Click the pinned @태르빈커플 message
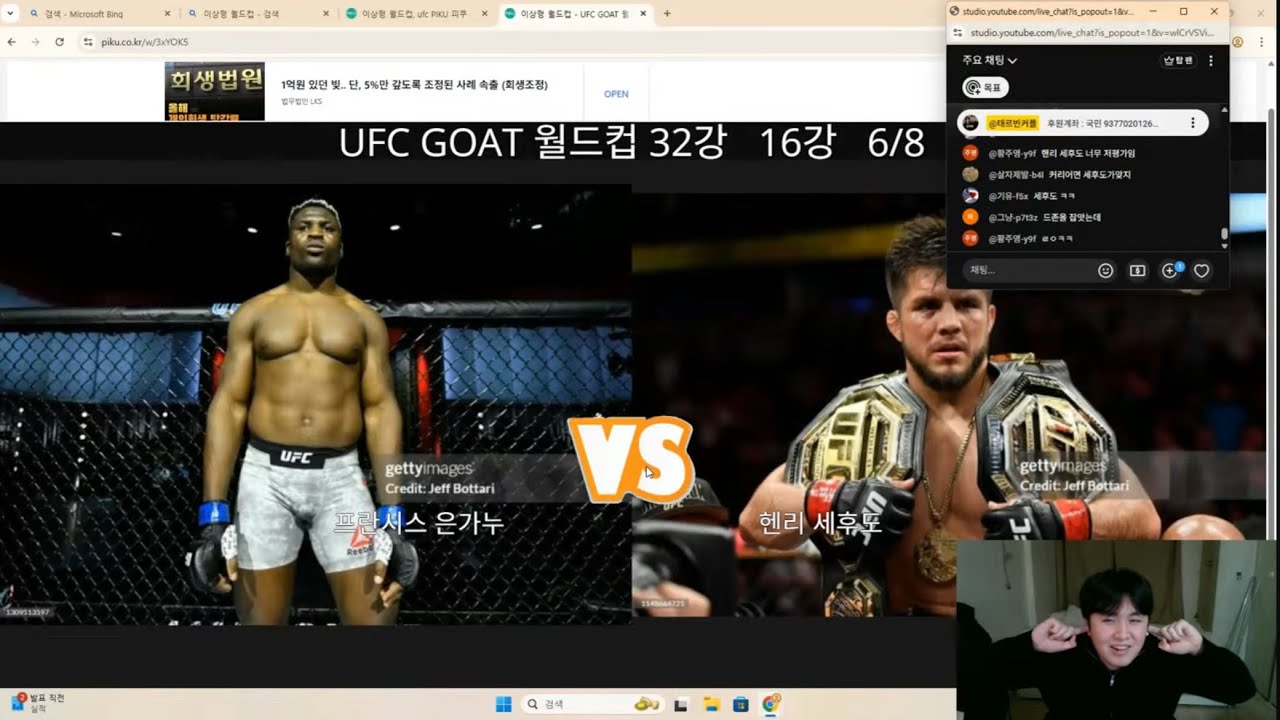Image resolution: width=1280 pixels, height=720 pixels. pos(1083,123)
